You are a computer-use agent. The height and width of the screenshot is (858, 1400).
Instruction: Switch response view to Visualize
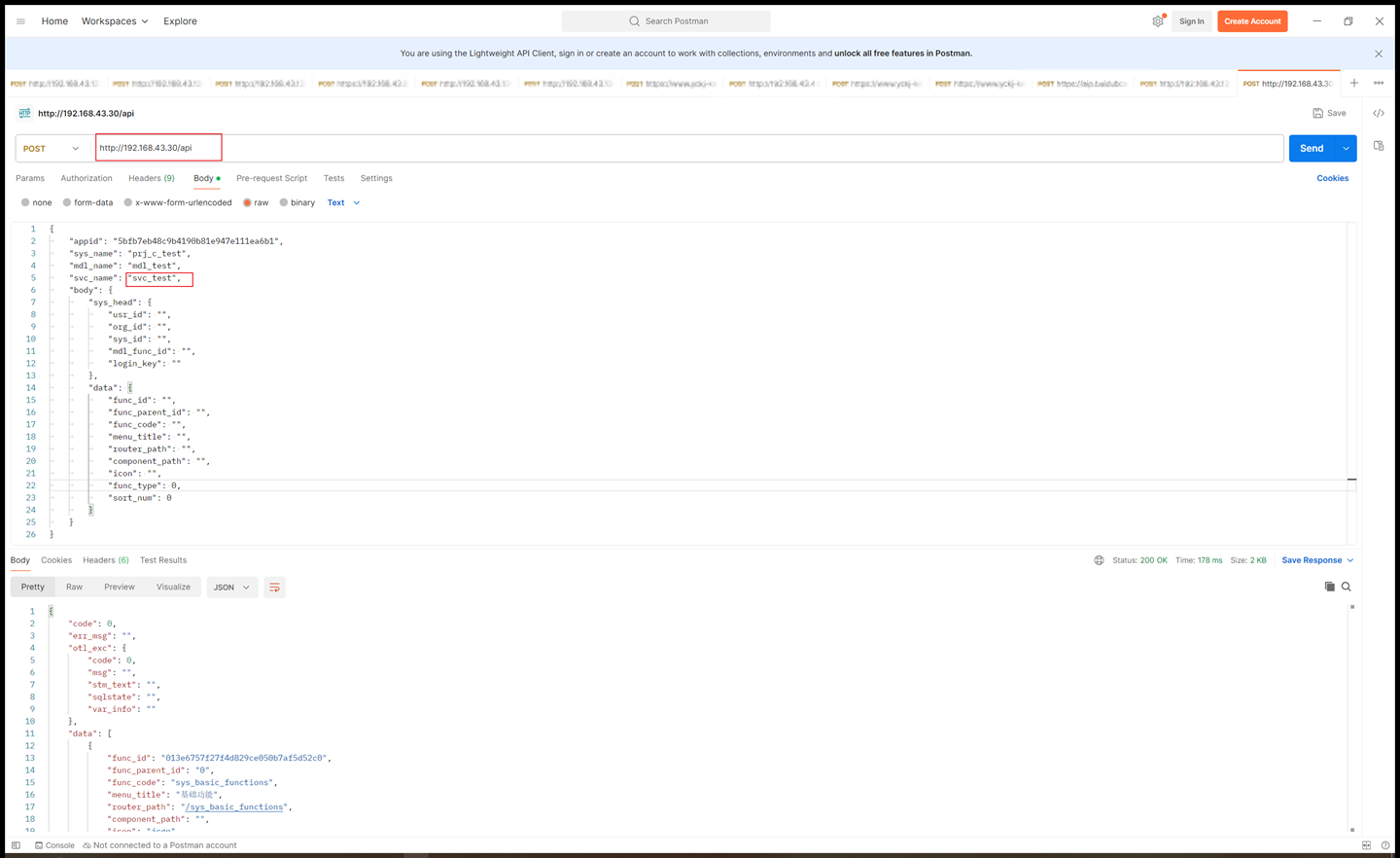[173, 588]
